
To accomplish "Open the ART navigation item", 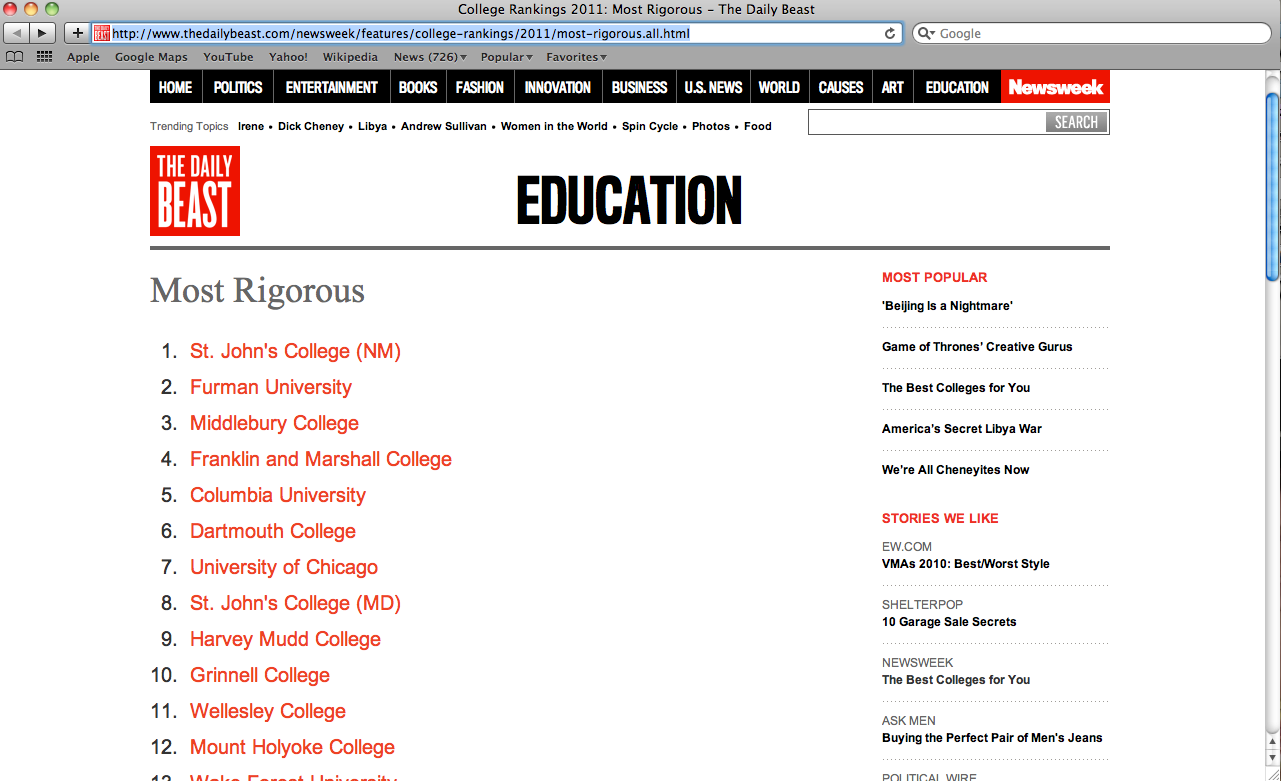I will point(893,87).
